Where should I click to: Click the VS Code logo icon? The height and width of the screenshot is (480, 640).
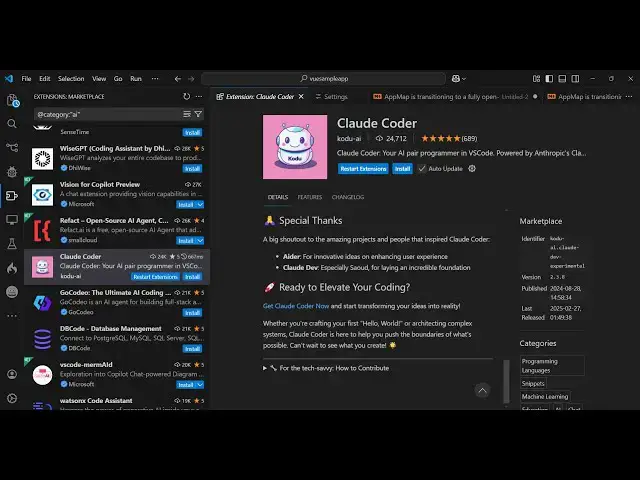point(9,79)
